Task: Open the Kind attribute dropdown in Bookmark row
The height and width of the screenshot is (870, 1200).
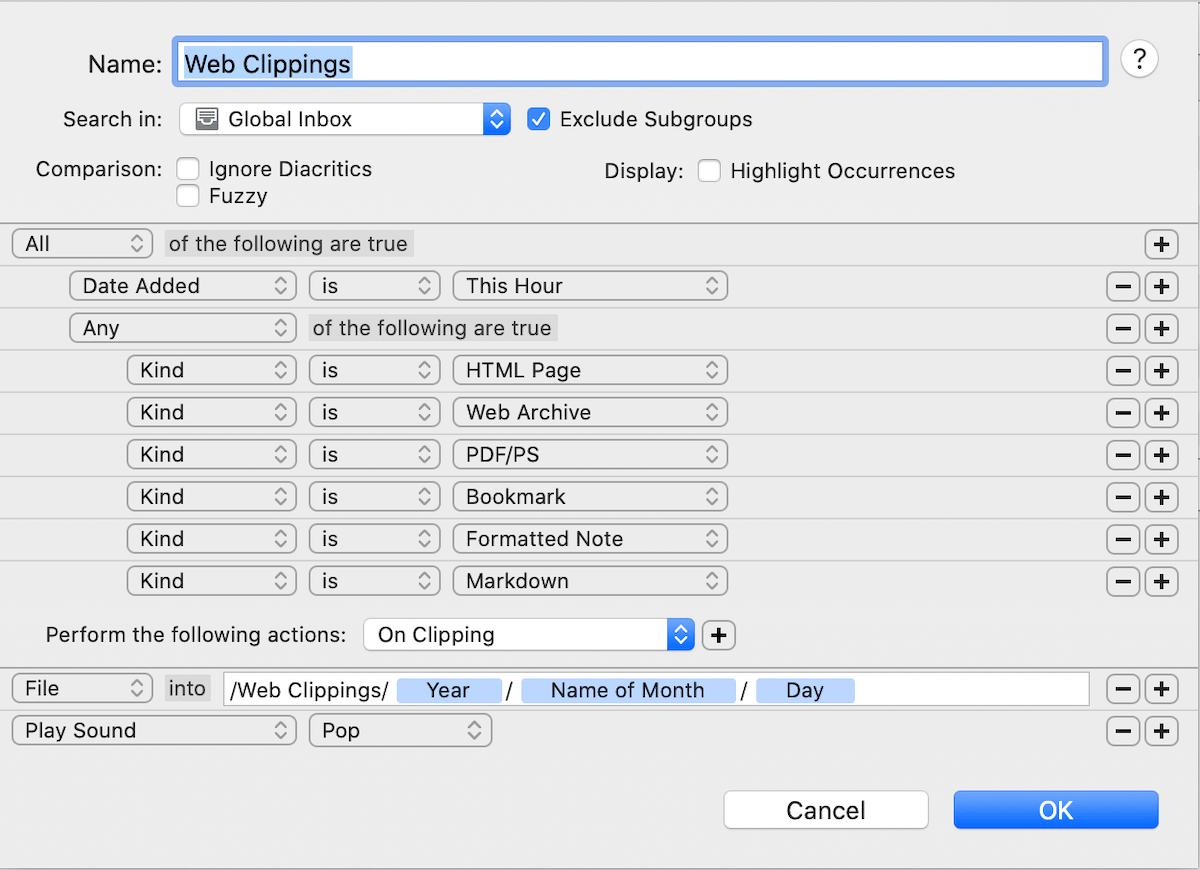Action: [211, 496]
